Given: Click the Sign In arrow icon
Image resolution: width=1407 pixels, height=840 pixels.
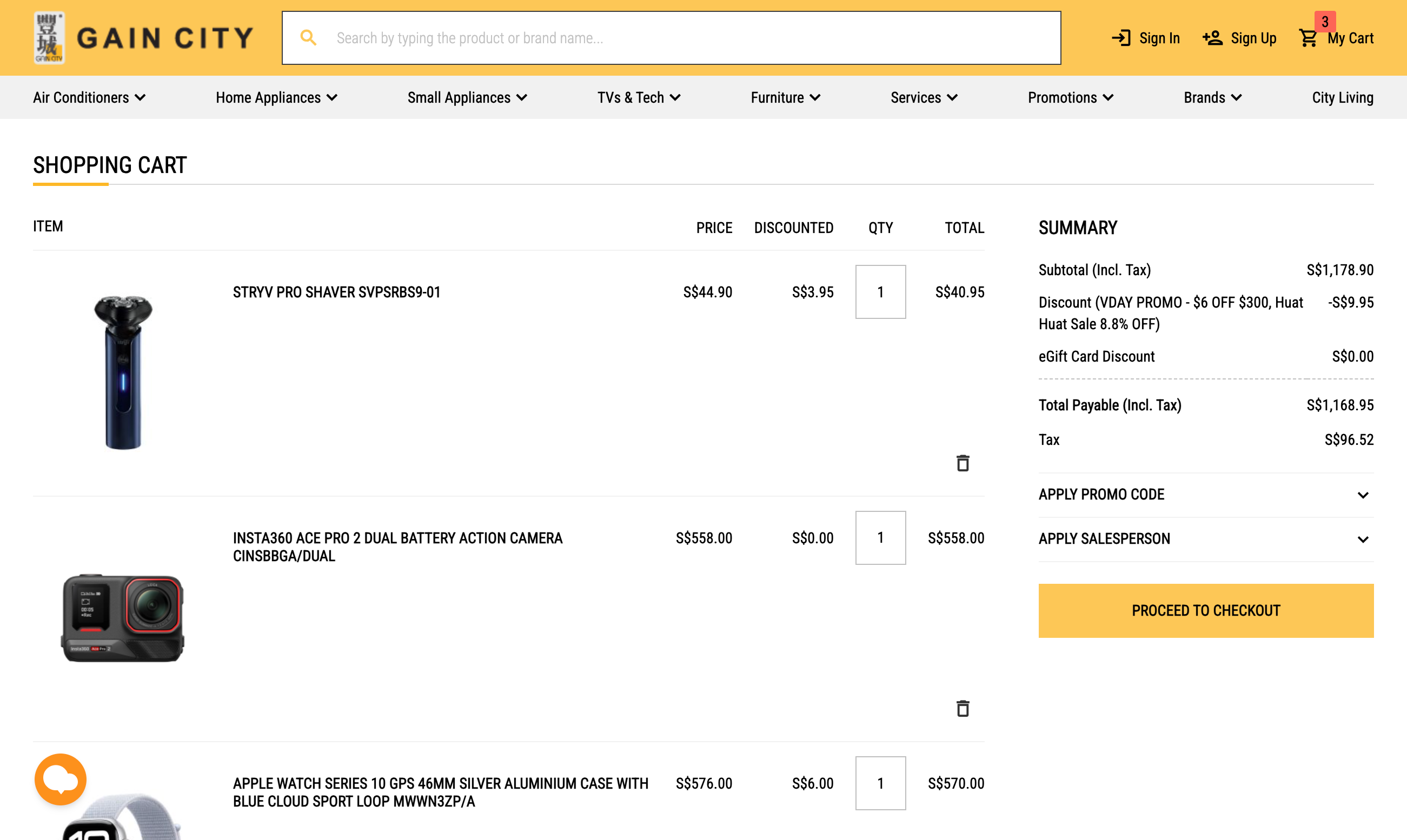Looking at the screenshot, I should [x=1121, y=38].
